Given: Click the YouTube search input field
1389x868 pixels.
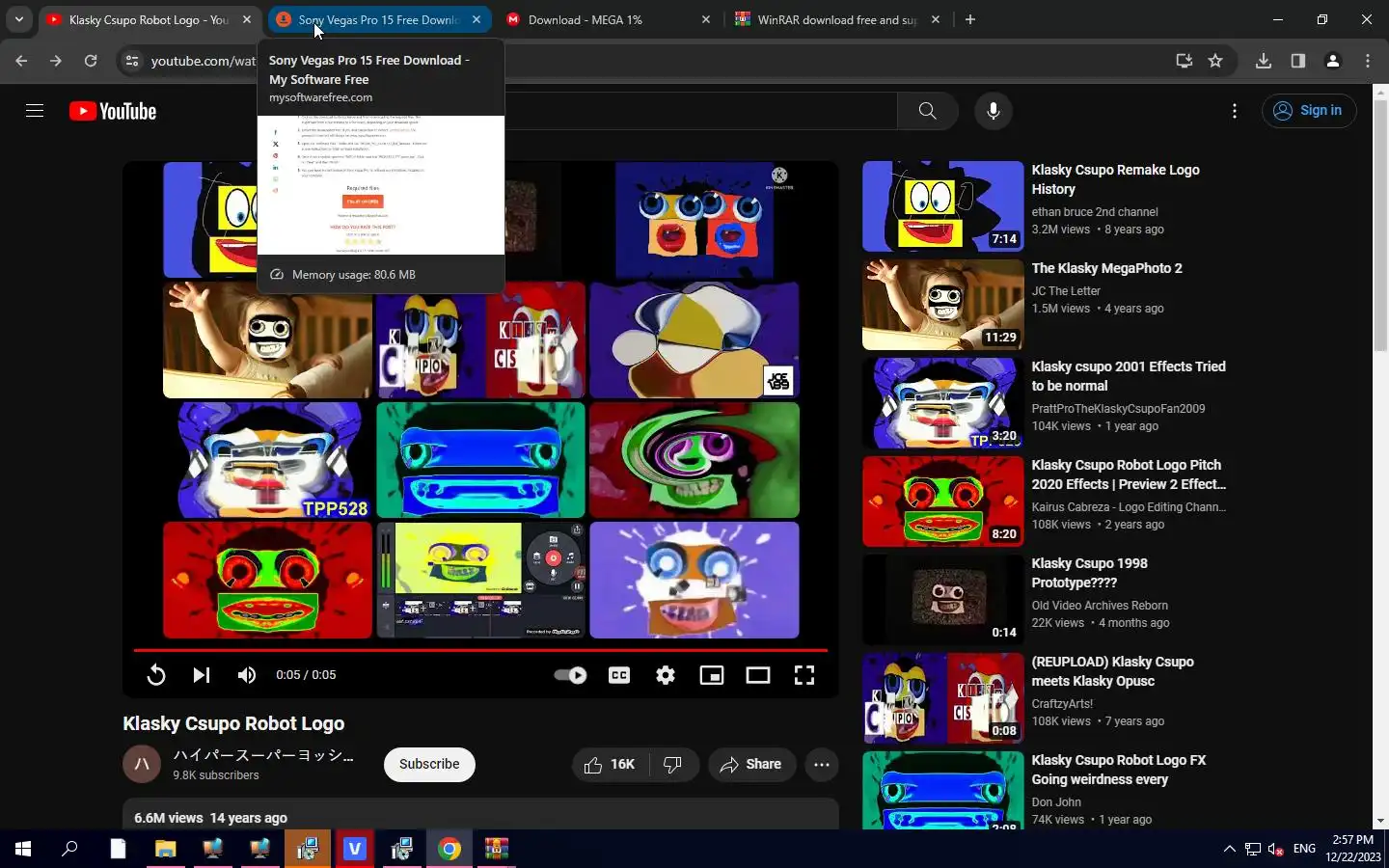Looking at the screenshot, I should click(x=700, y=111).
